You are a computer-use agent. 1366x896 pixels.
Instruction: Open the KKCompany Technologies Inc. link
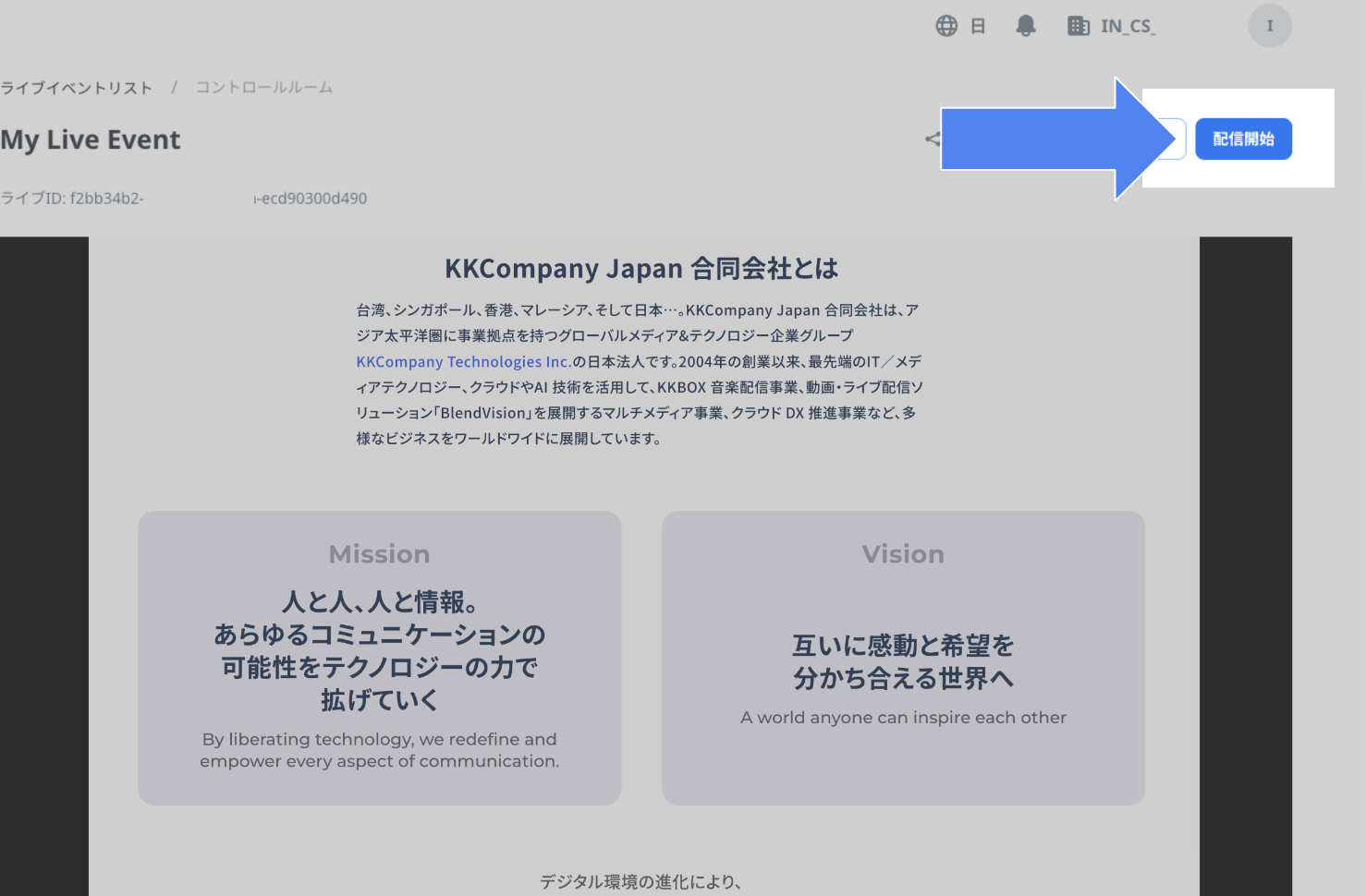tap(464, 362)
